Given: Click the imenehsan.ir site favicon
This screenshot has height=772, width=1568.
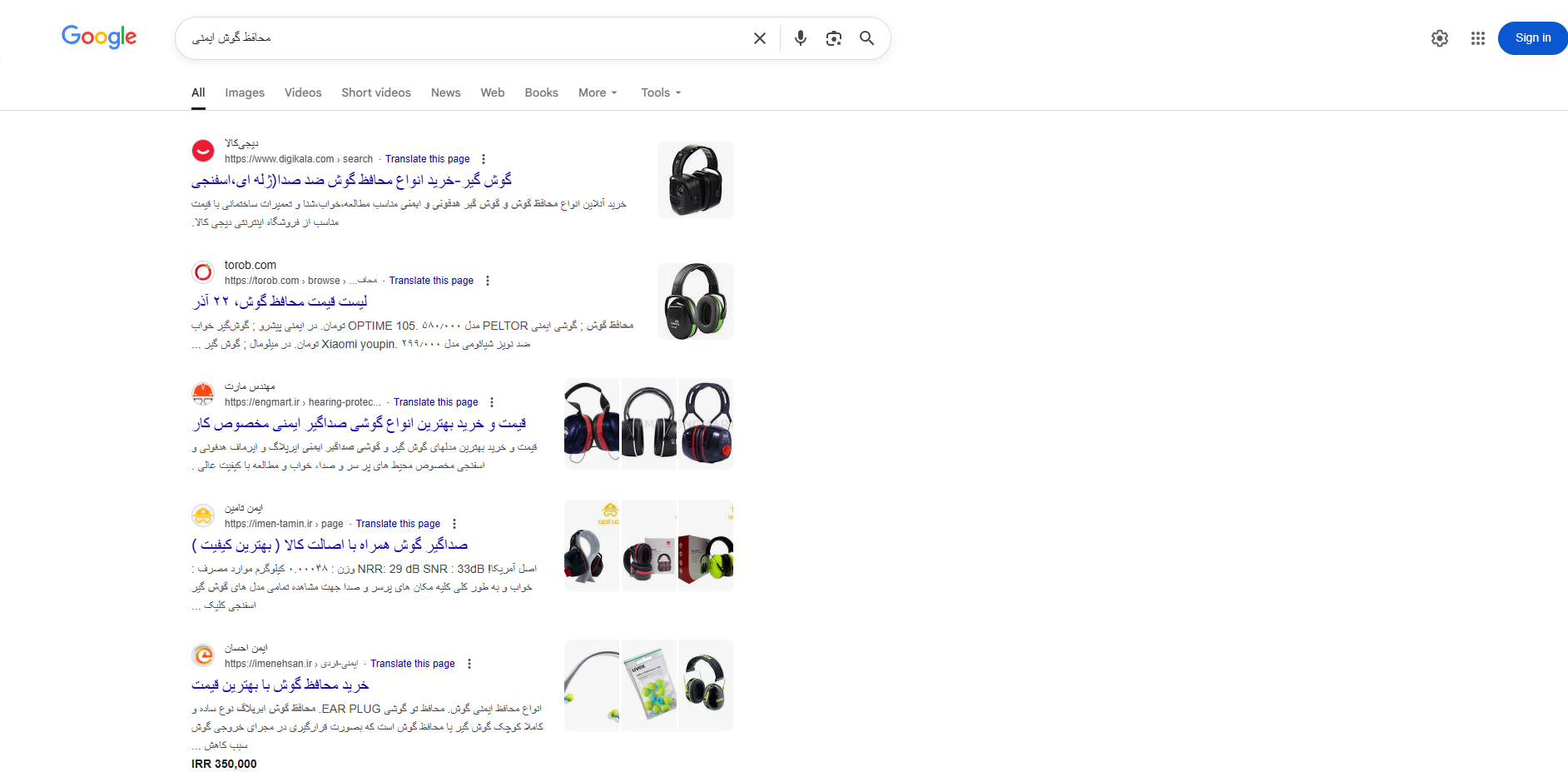Looking at the screenshot, I should [203, 655].
